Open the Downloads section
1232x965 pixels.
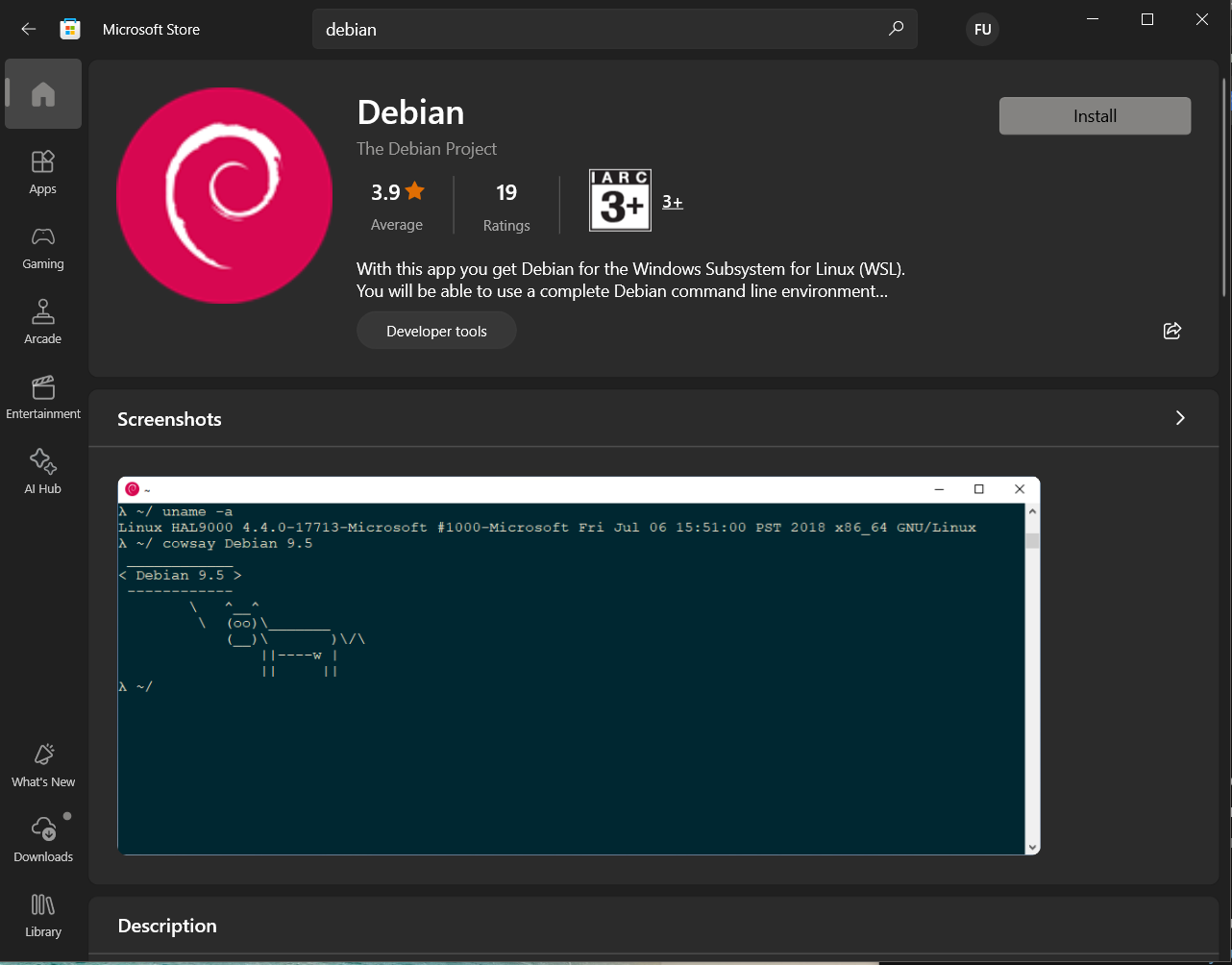(43, 841)
